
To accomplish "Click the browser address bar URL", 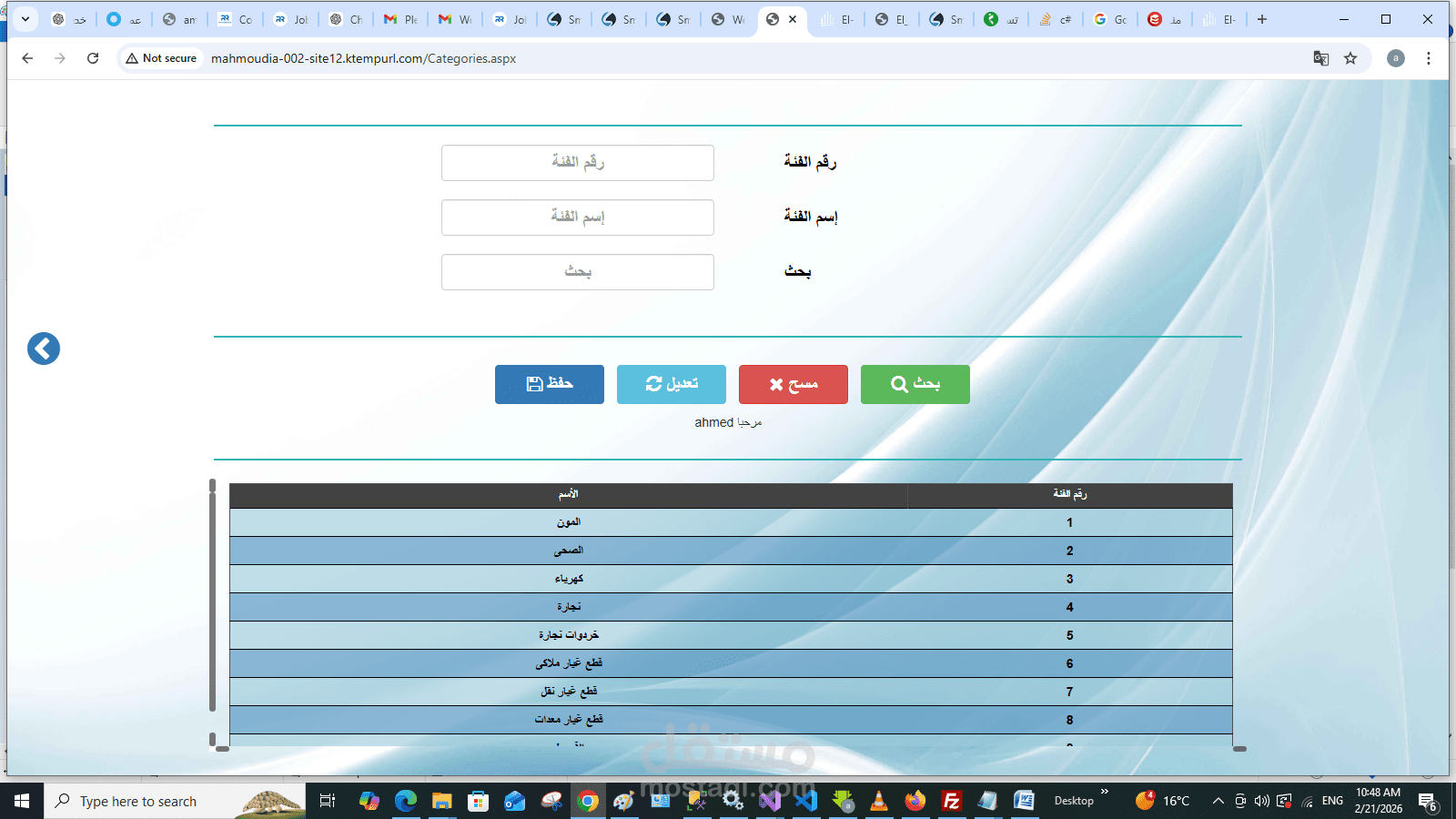I will (363, 58).
